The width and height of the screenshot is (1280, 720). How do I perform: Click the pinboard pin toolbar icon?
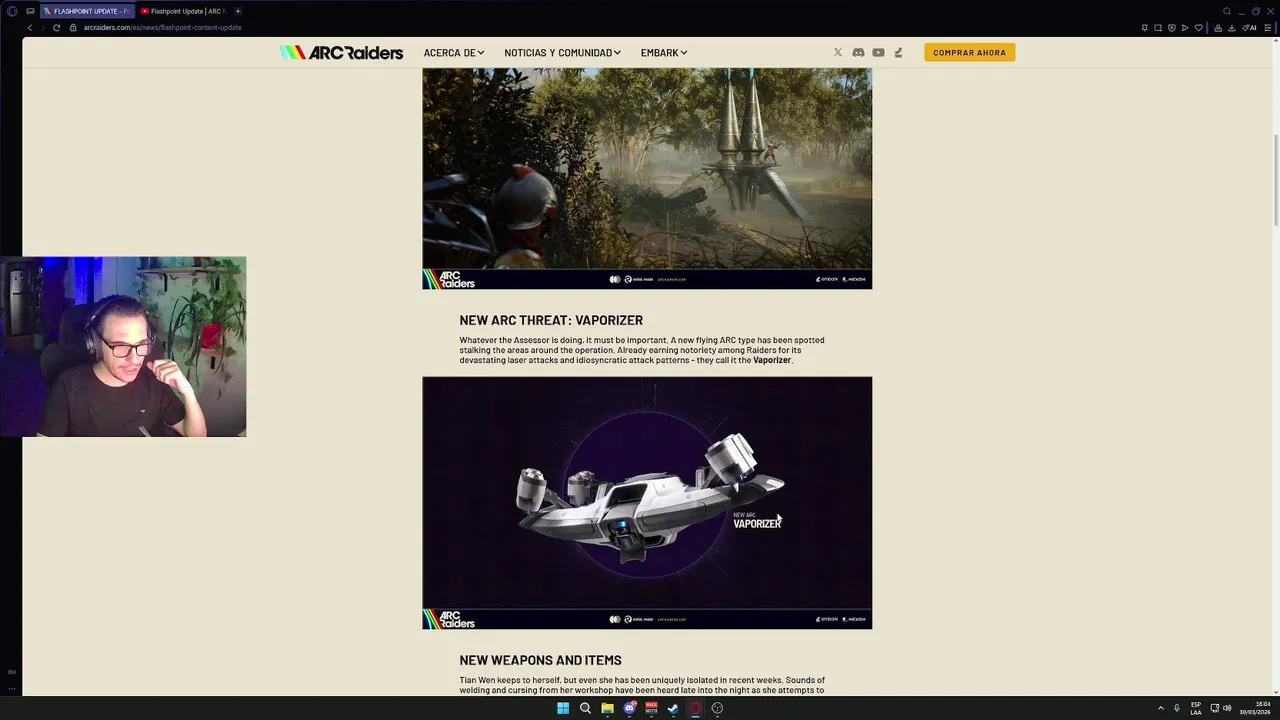pos(1145,28)
